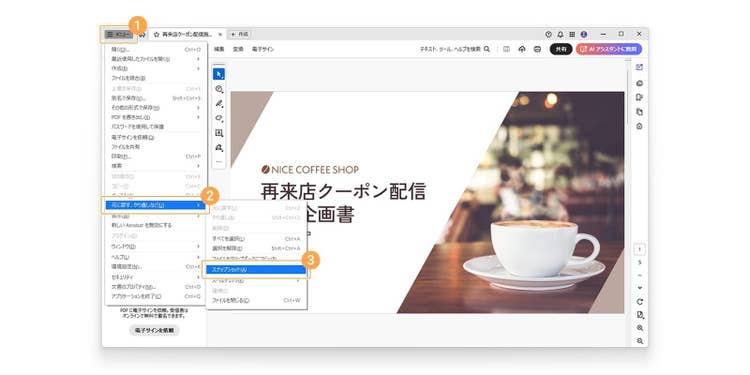Choose 環境設定 preferences menu item
750x375 pixels.
[x=155, y=266]
